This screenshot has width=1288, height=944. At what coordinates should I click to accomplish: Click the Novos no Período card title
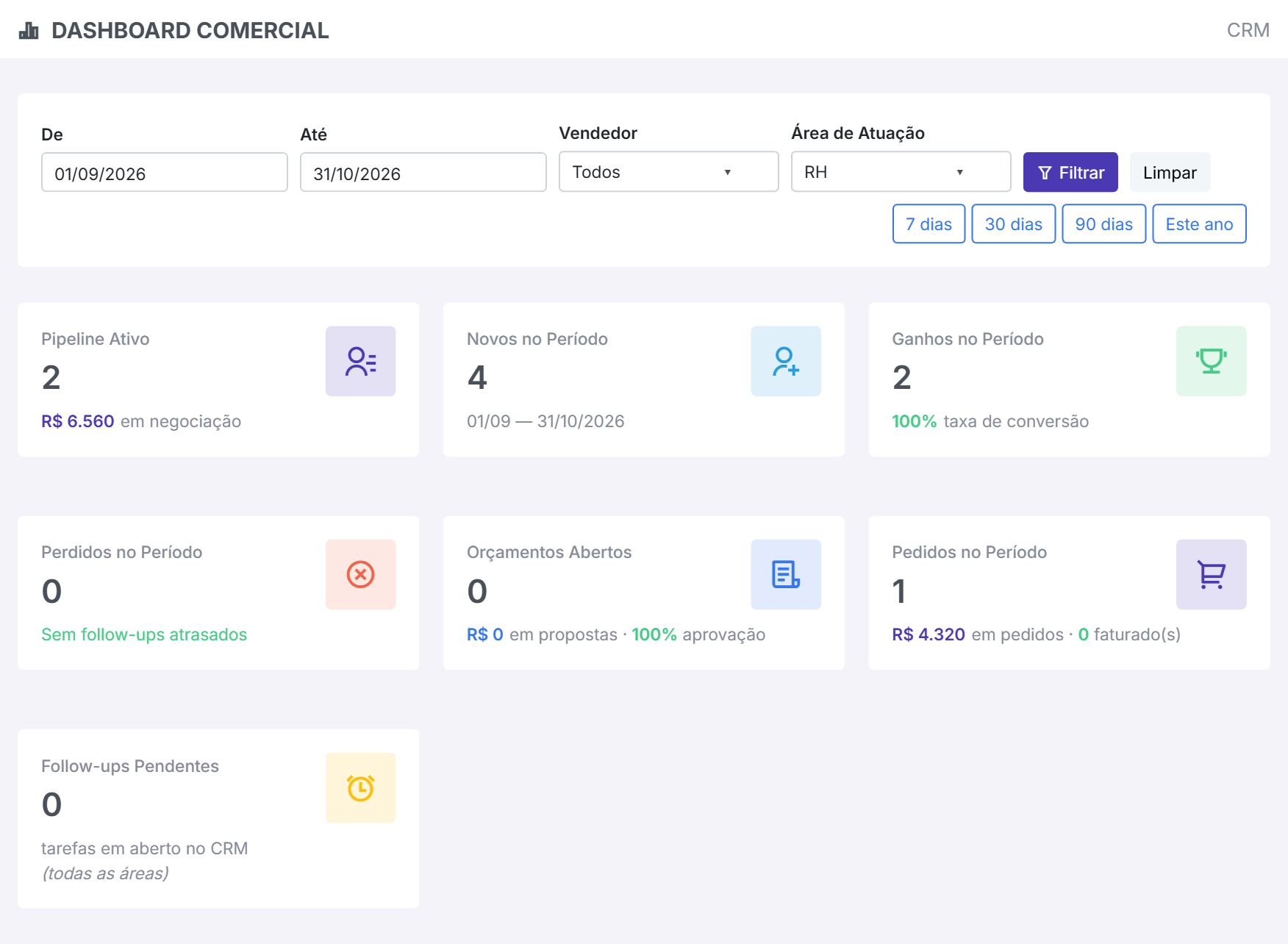[x=537, y=339]
